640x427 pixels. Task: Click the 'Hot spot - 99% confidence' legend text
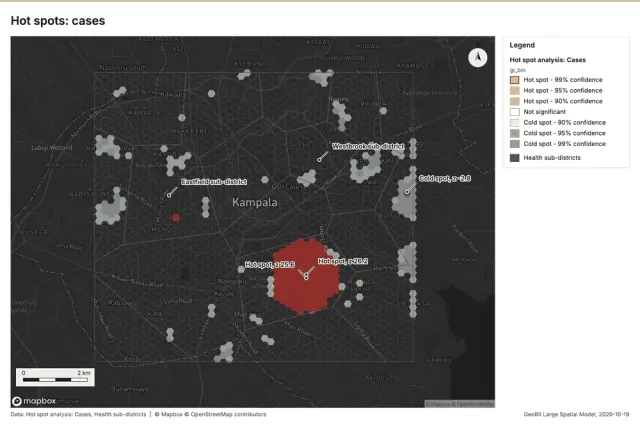click(563, 80)
